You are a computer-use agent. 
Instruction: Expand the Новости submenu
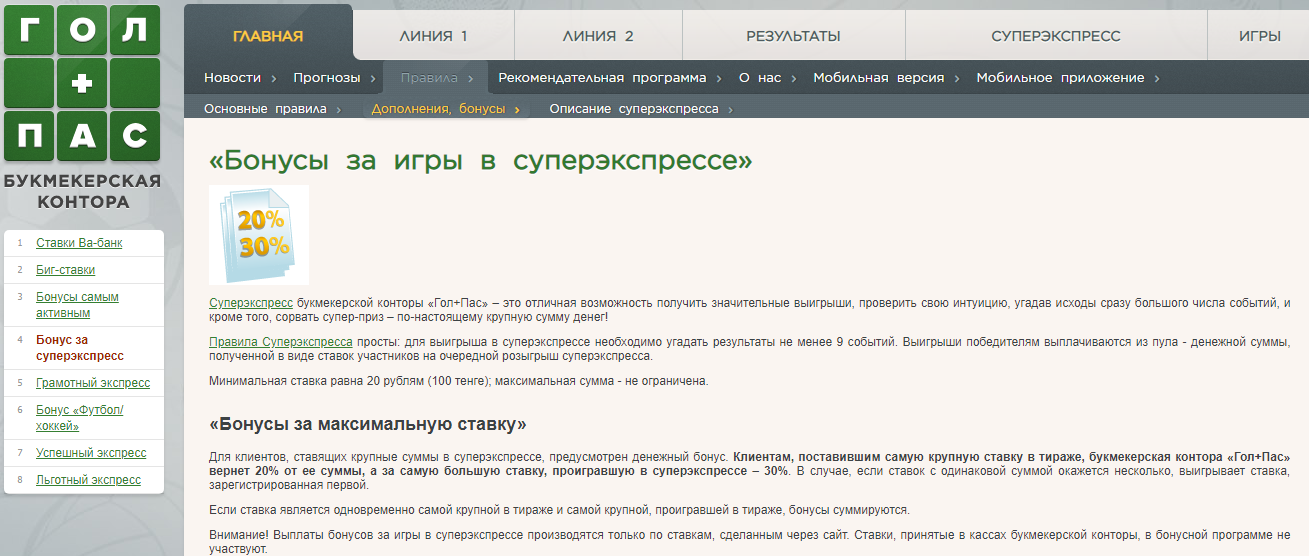[232, 78]
